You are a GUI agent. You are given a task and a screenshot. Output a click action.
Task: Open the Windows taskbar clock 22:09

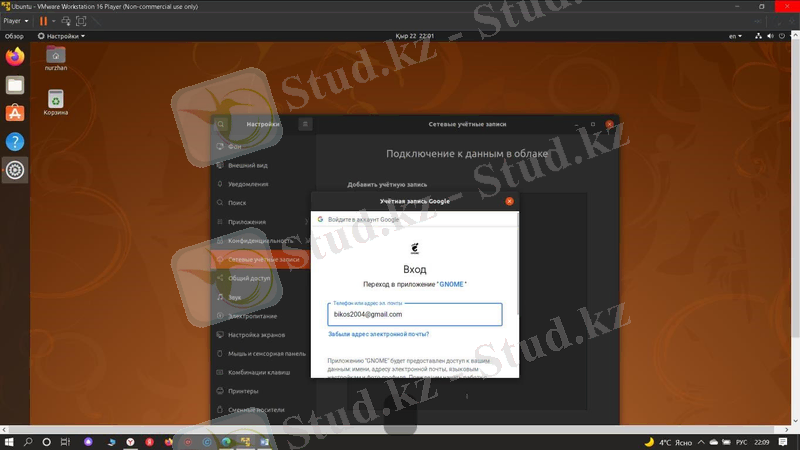click(762, 442)
